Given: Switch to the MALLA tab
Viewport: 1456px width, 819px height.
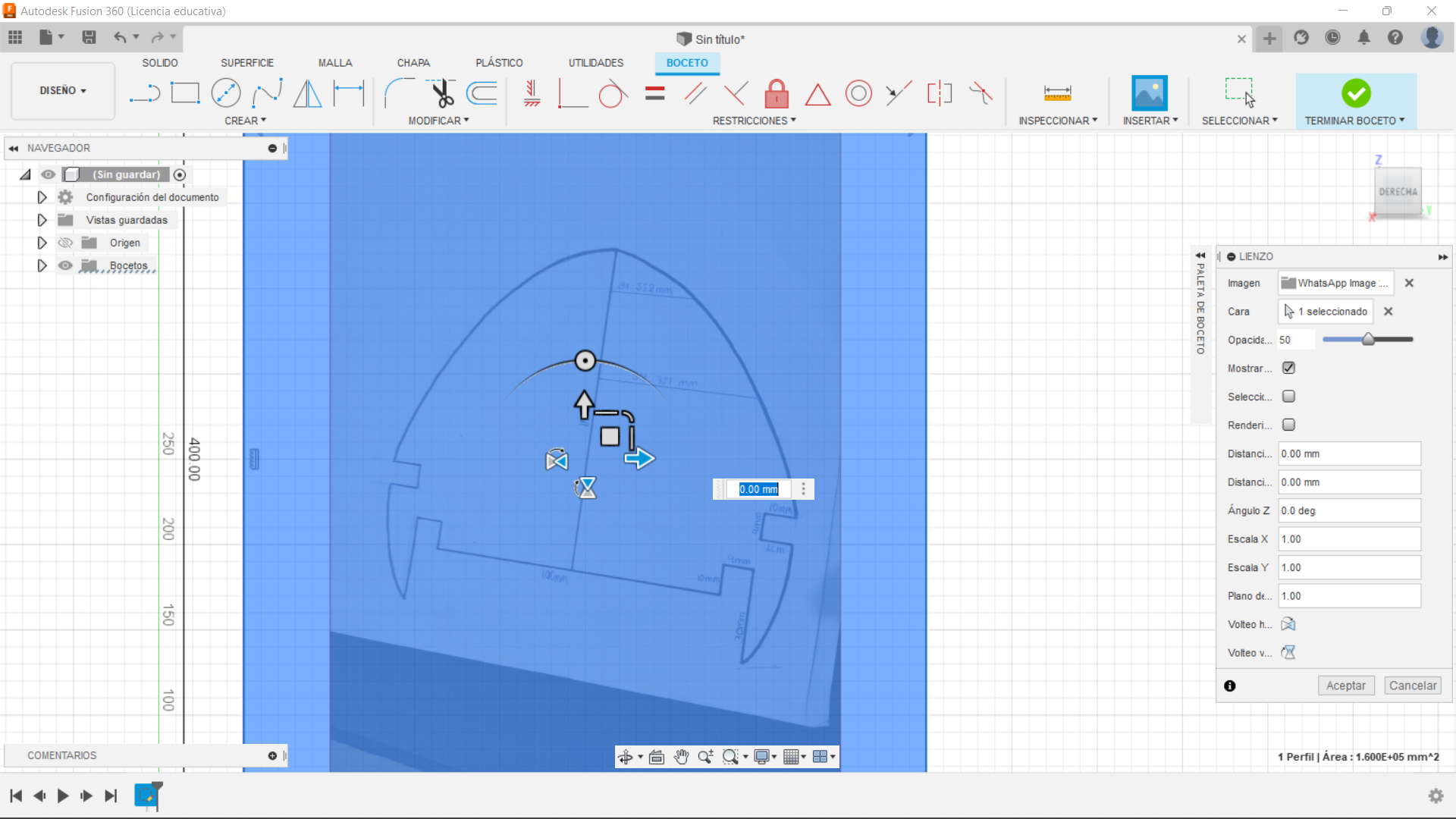Looking at the screenshot, I should click(x=335, y=63).
